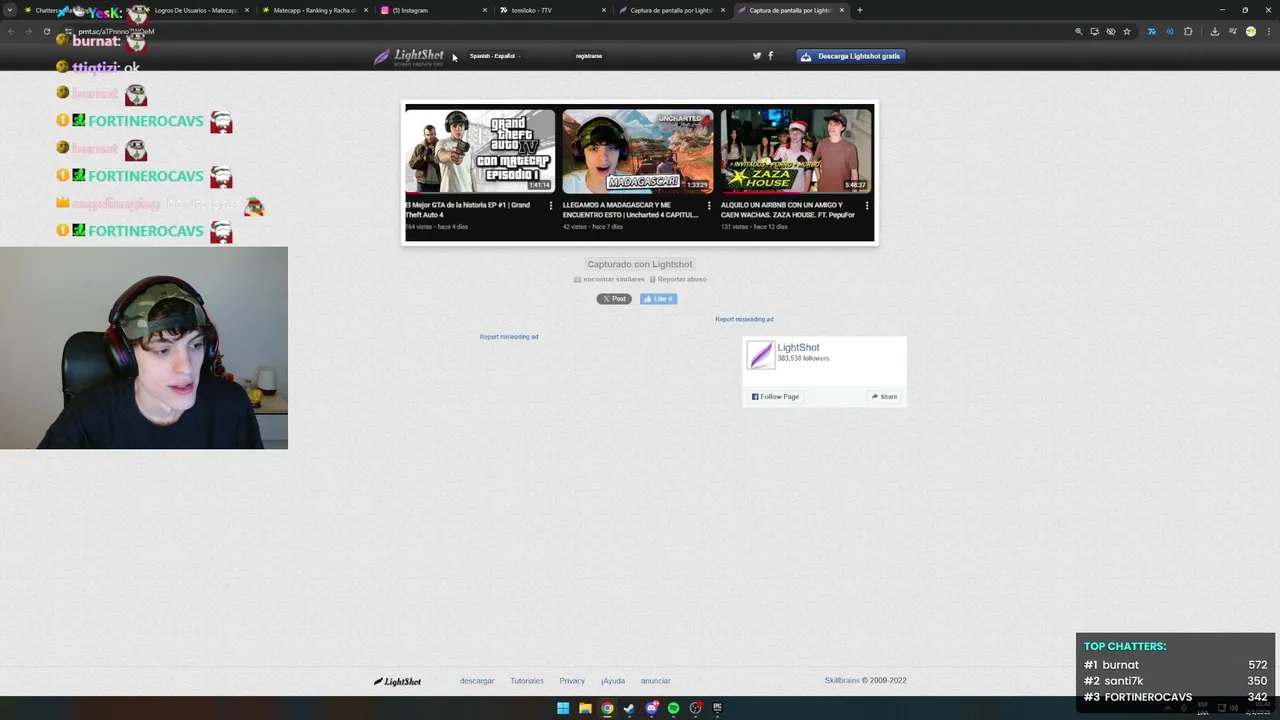Click the Capturado con Lightshot caption
This screenshot has width=1280, height=720.
coord(640,264)
